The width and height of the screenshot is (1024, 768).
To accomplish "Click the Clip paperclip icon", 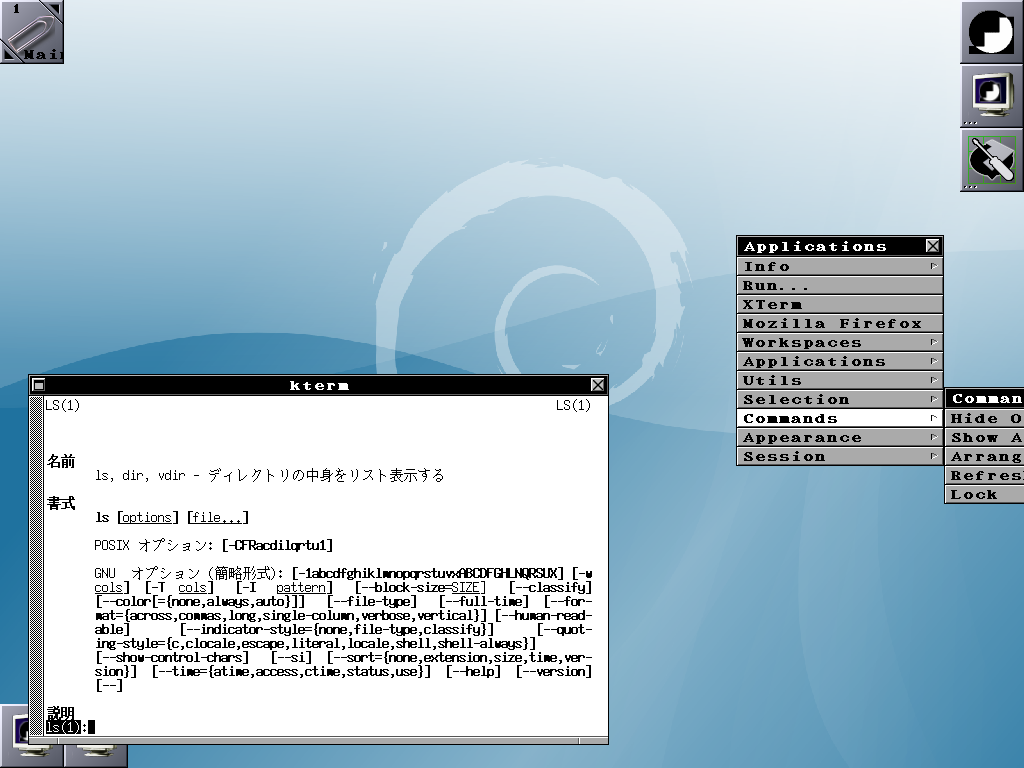I will (29, 31).
